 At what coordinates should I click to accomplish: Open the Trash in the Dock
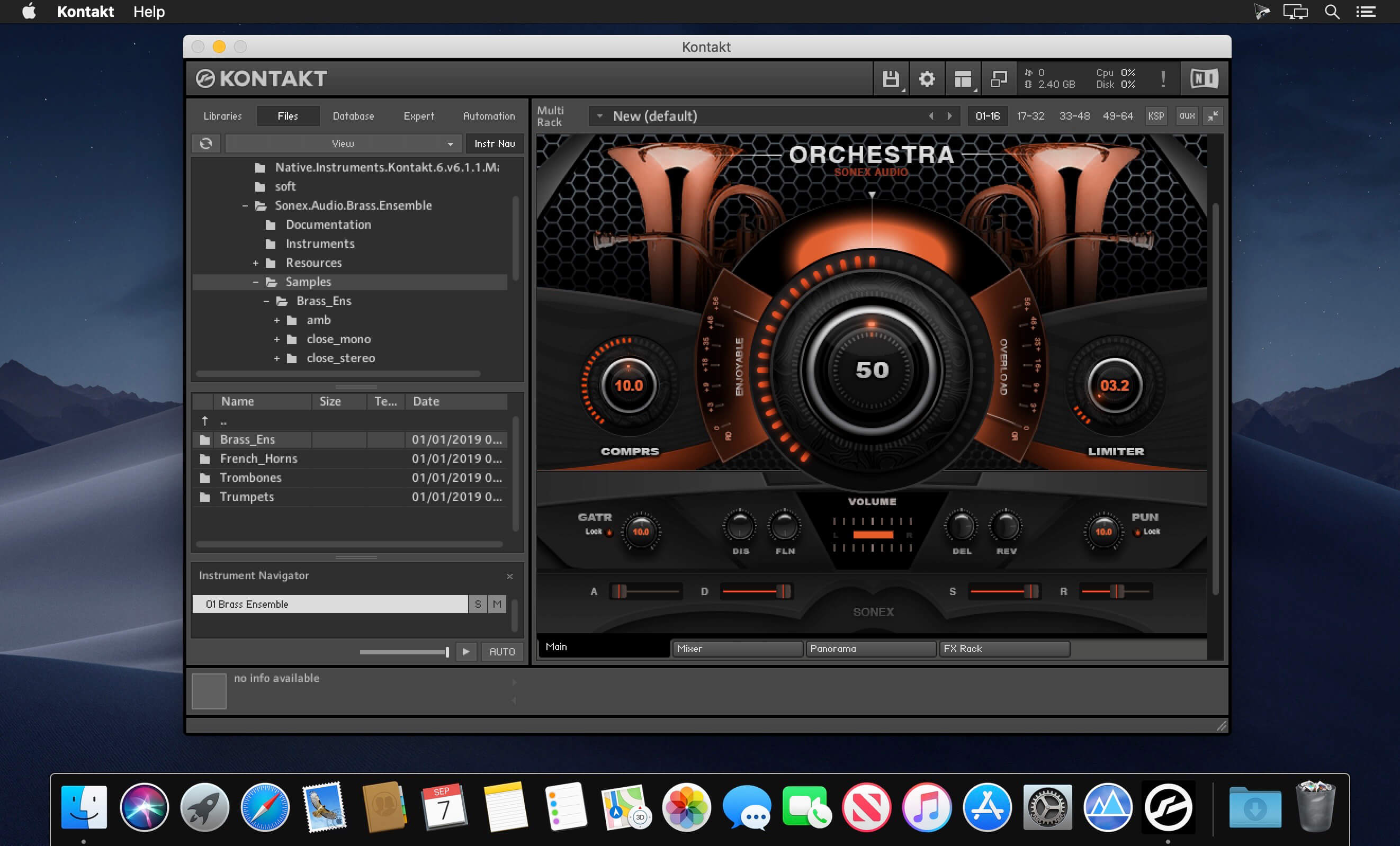pos(1315,807)
